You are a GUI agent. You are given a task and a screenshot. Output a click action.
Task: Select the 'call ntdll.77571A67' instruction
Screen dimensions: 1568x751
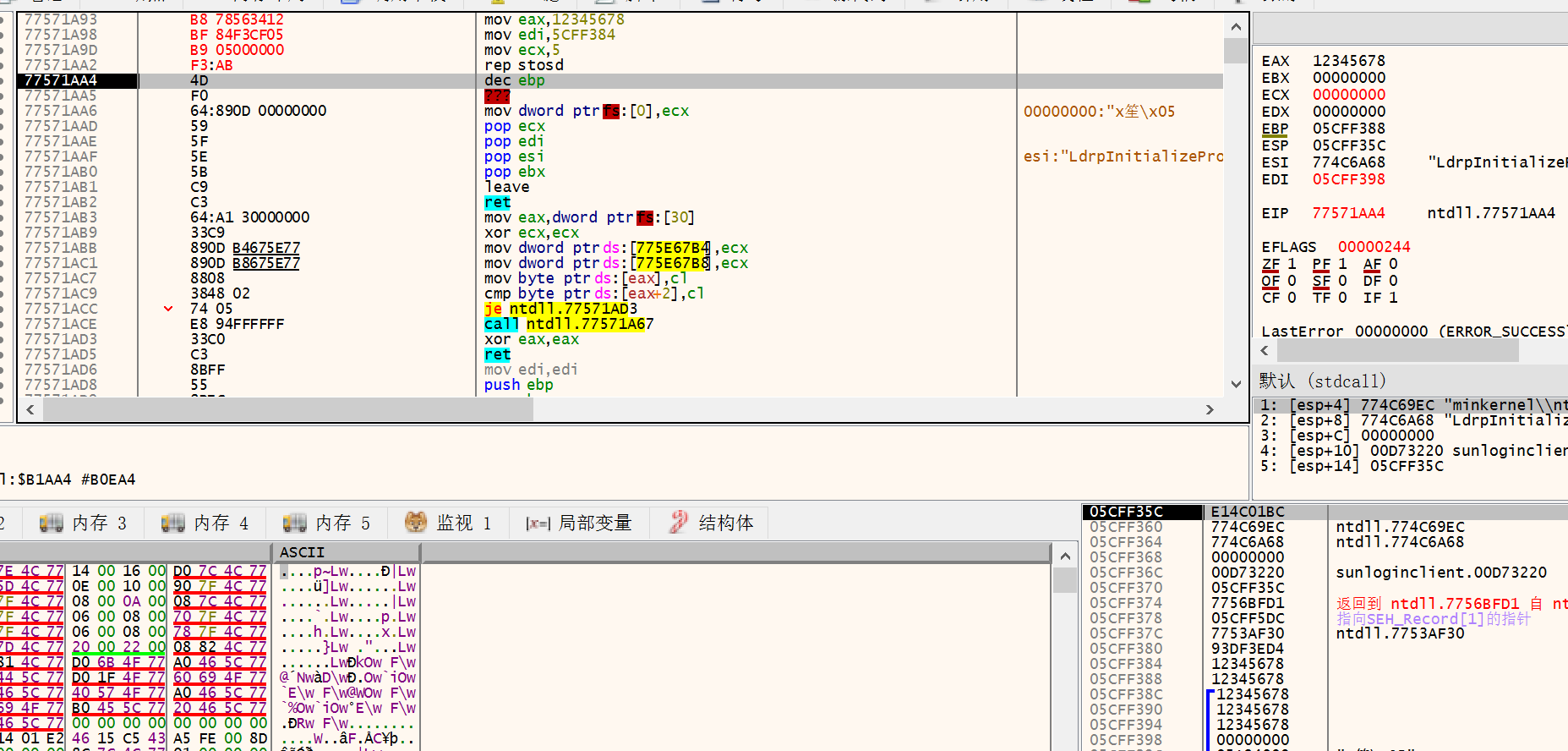[x=569, y=324]
